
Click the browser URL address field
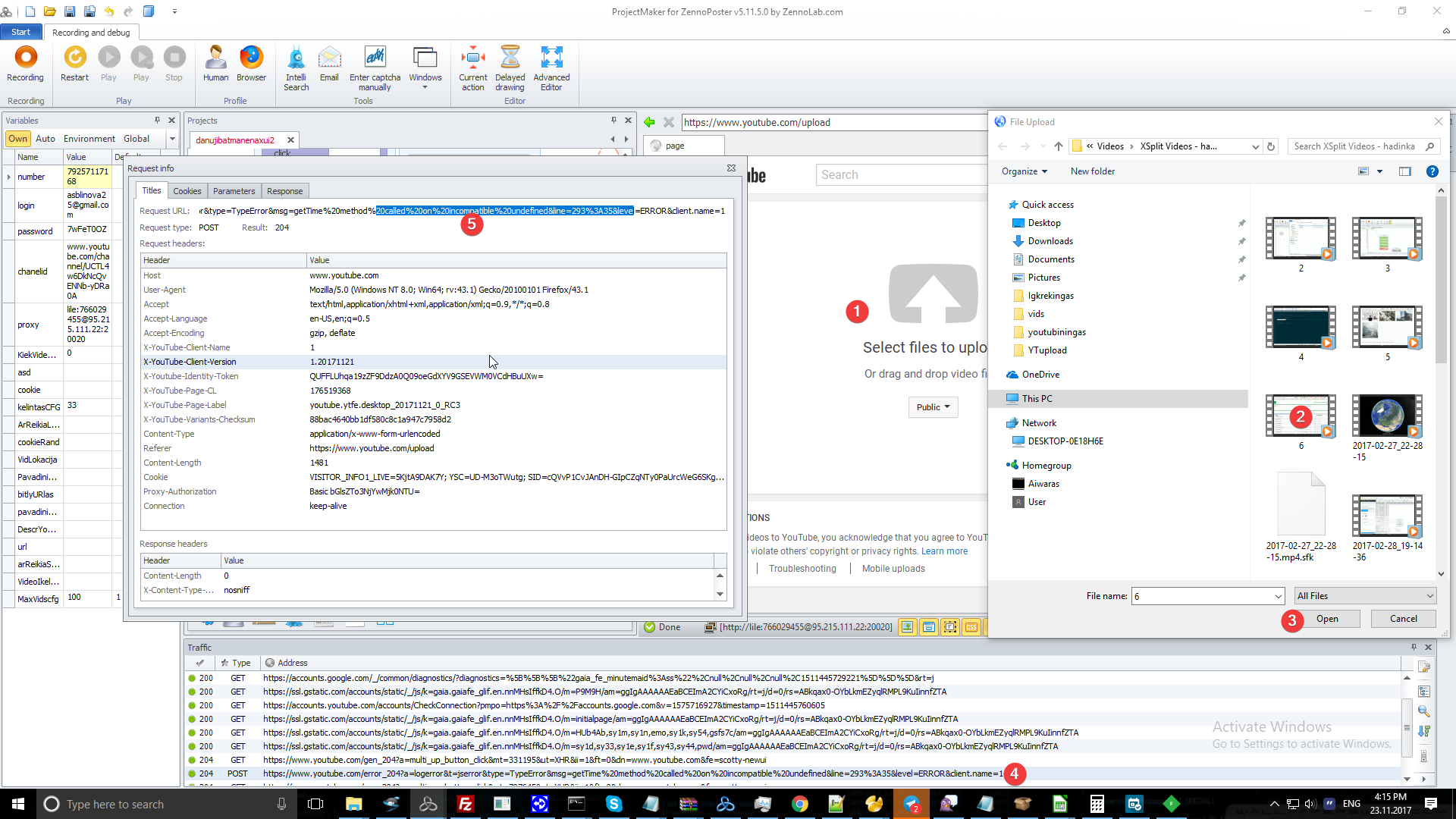pyautogui.click(x=834, y=122)
